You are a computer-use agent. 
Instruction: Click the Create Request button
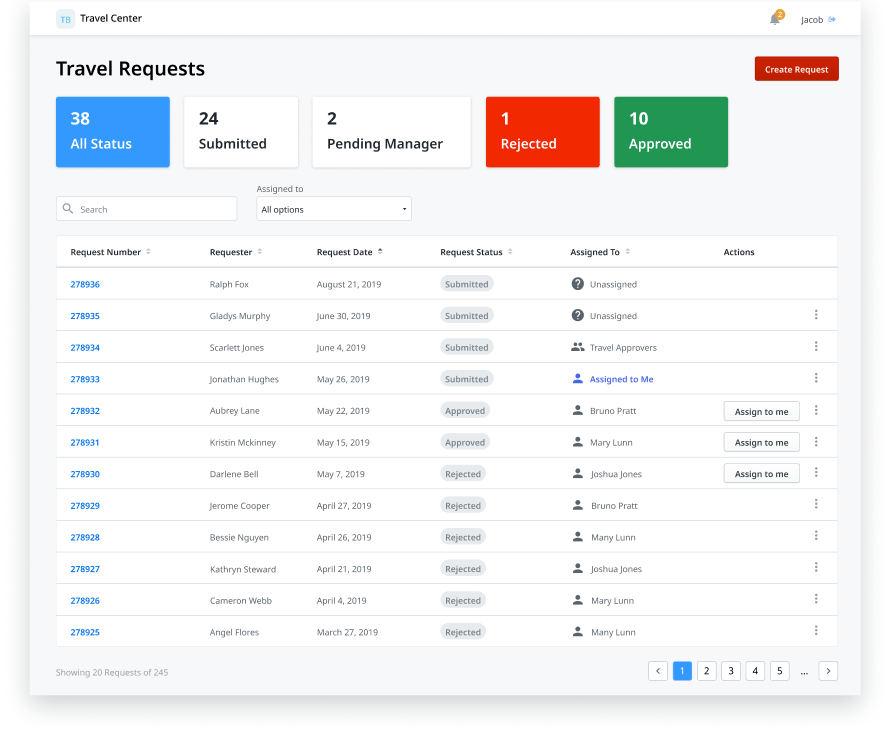pyautogui.click(x=796, y=68)
